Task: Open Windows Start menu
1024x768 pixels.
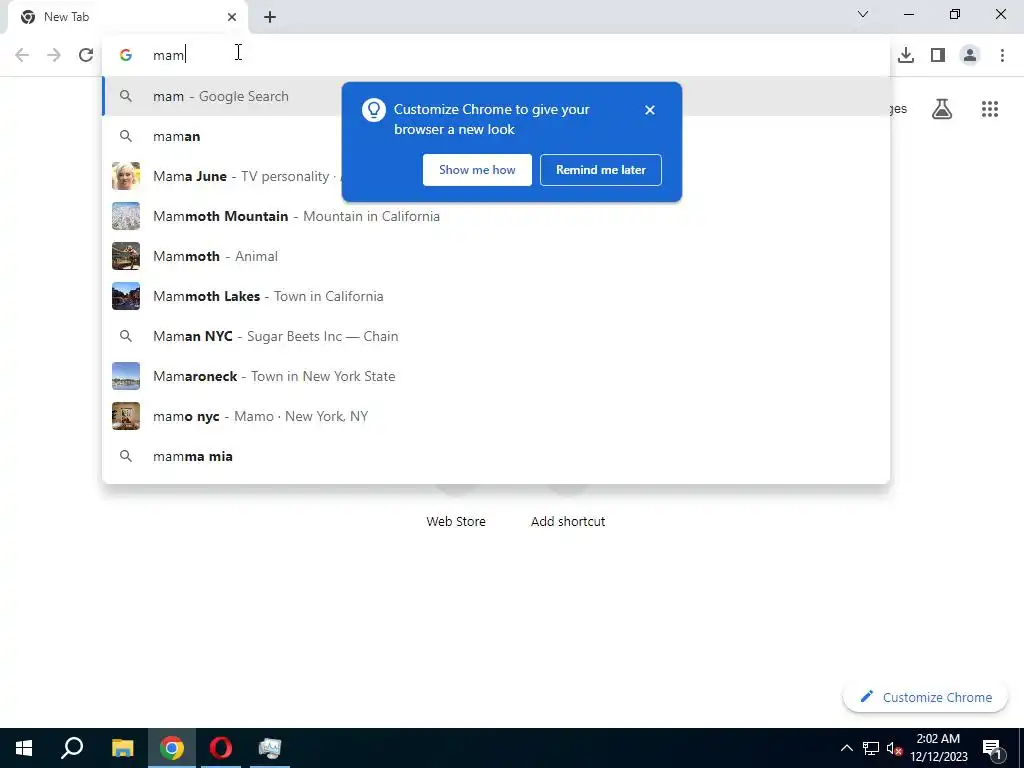Action: point(24,748)
